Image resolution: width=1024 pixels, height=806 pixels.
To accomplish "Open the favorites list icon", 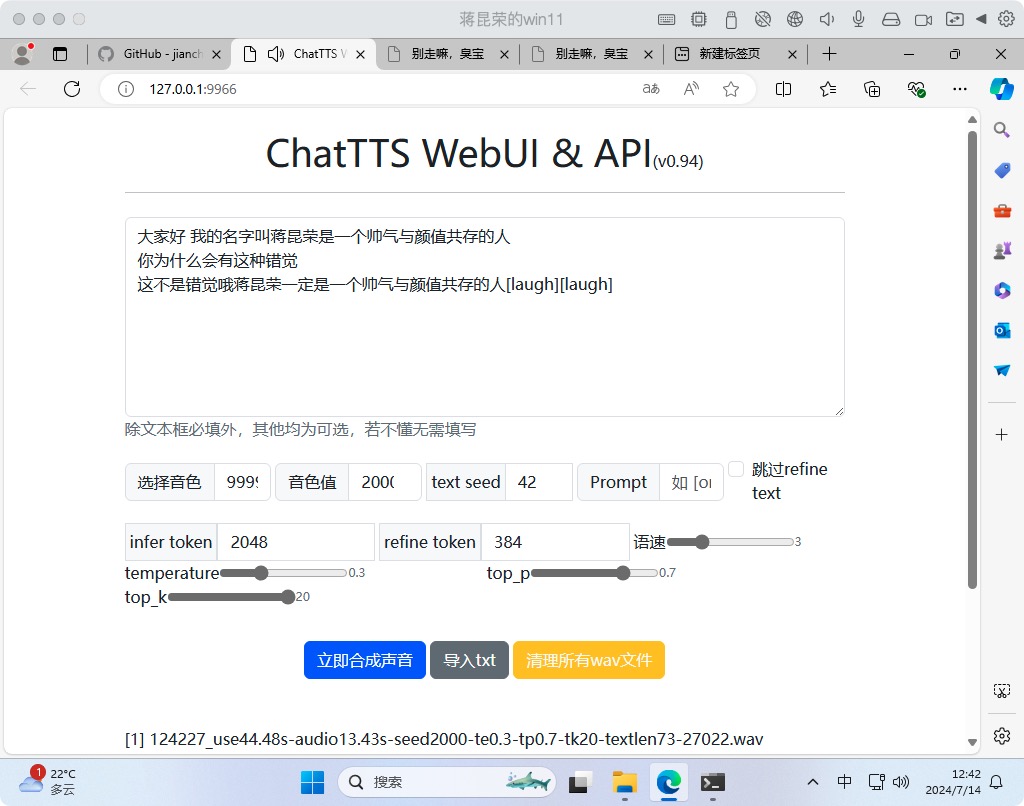I will (x=828, y=89).
